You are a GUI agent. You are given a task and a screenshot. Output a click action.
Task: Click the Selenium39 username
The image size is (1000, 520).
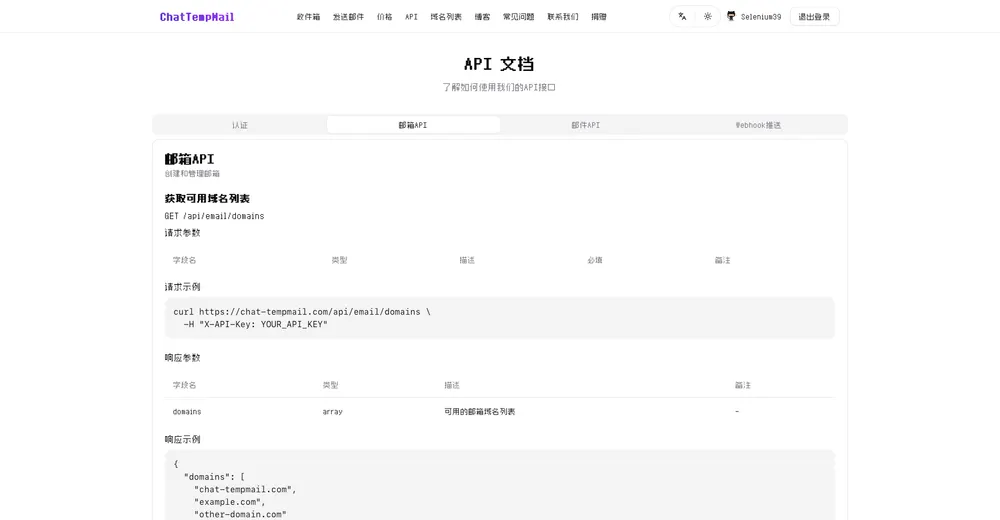point(761,17)
